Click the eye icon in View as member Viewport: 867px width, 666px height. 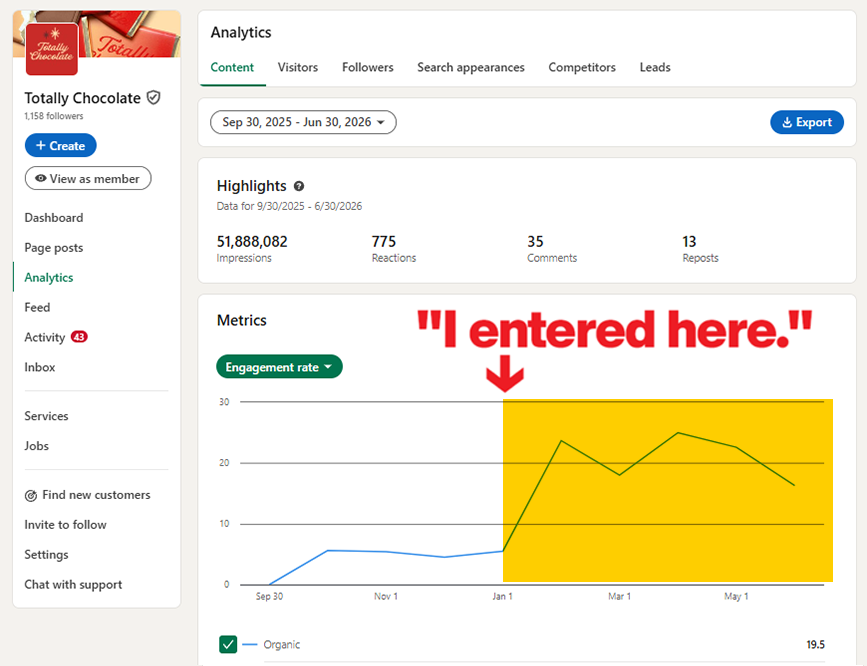[x=40, y=179]
